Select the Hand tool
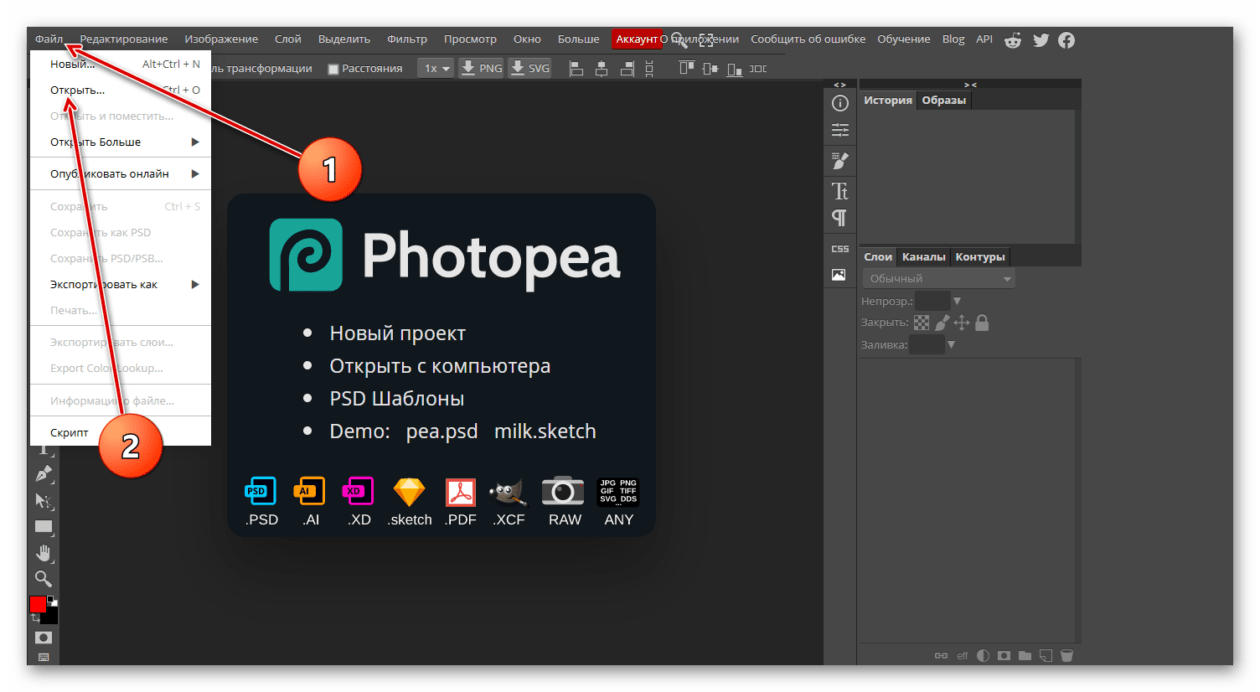 (x=43, y=552)
